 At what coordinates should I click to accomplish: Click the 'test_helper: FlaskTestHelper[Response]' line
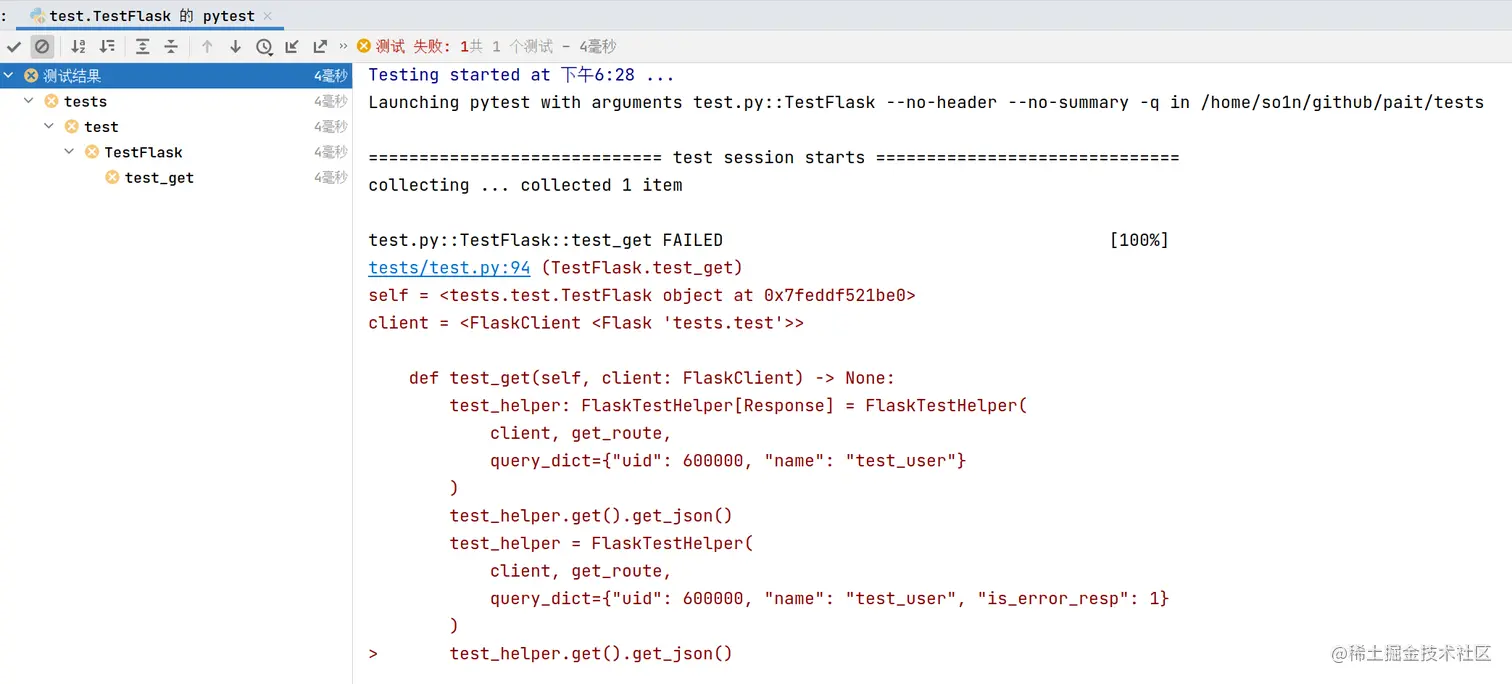pos(738,406)
